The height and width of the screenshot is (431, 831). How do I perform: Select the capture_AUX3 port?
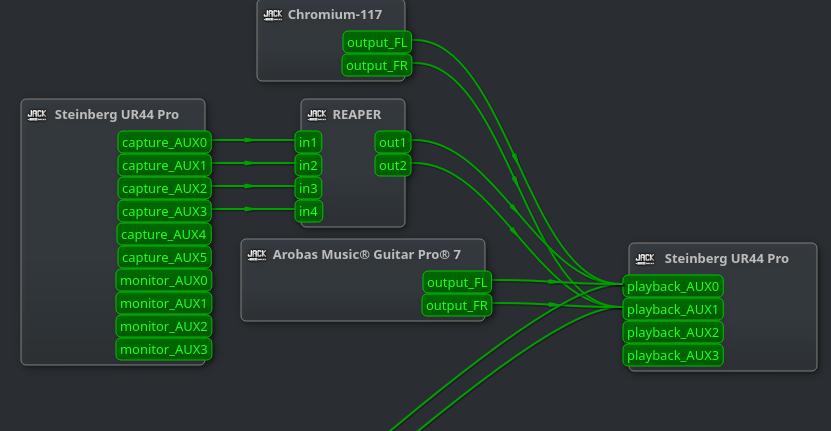point(164,212)
